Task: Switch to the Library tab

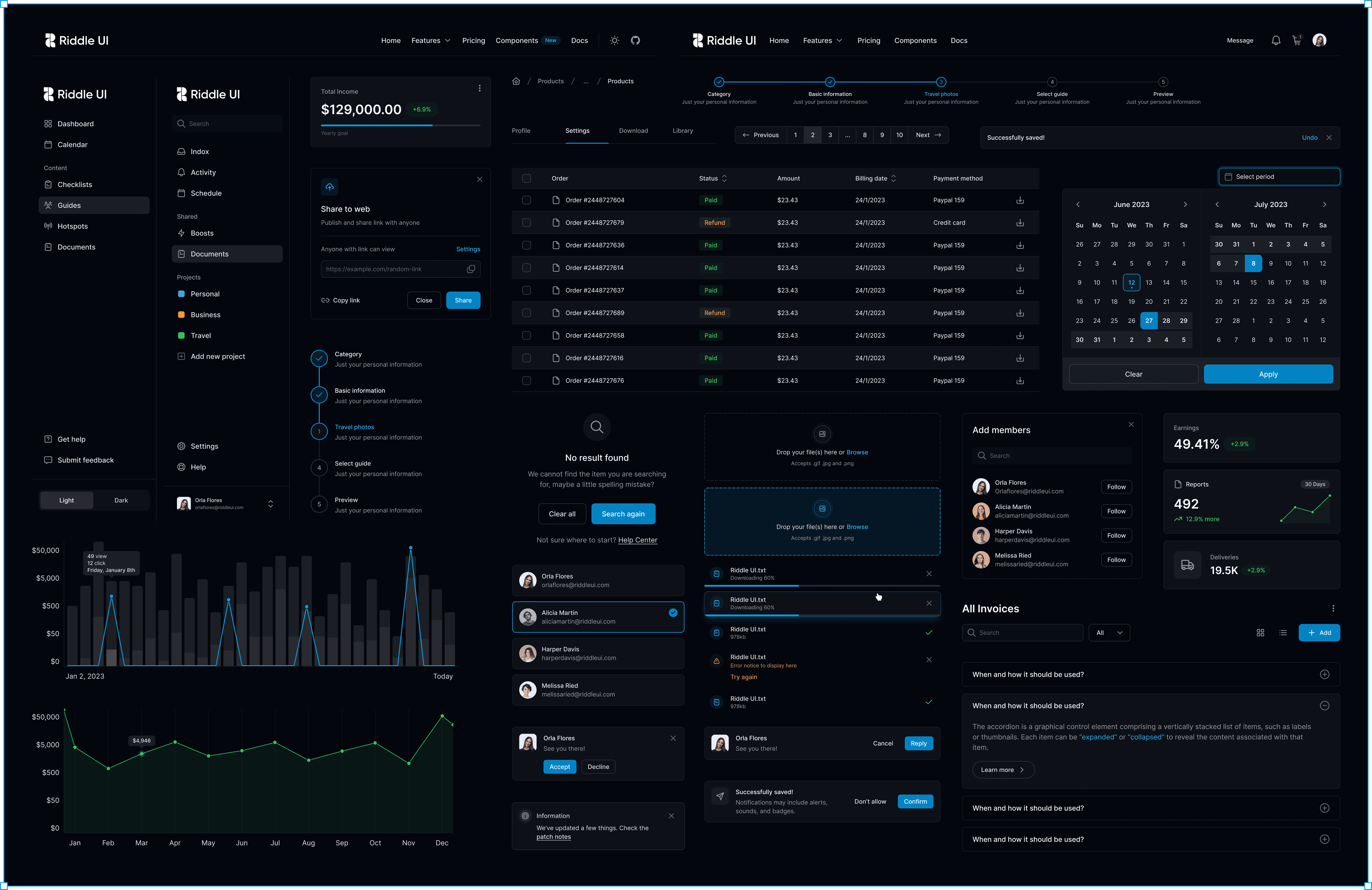Action: 683,131
